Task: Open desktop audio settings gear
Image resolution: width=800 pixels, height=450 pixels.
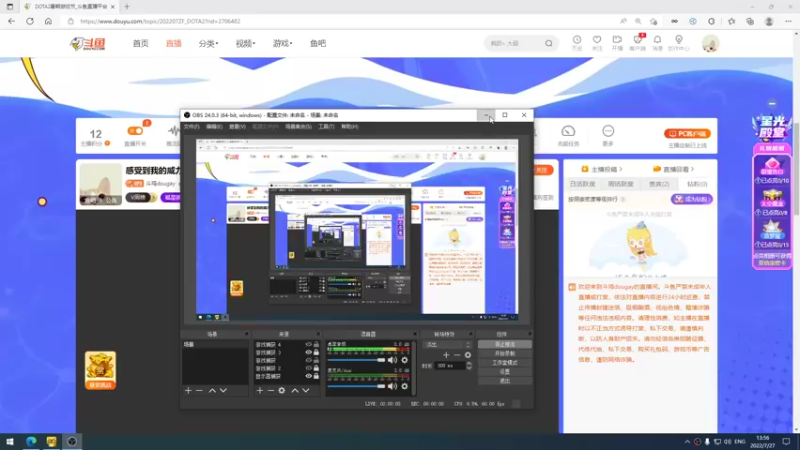Action: [x=405, y=360]
